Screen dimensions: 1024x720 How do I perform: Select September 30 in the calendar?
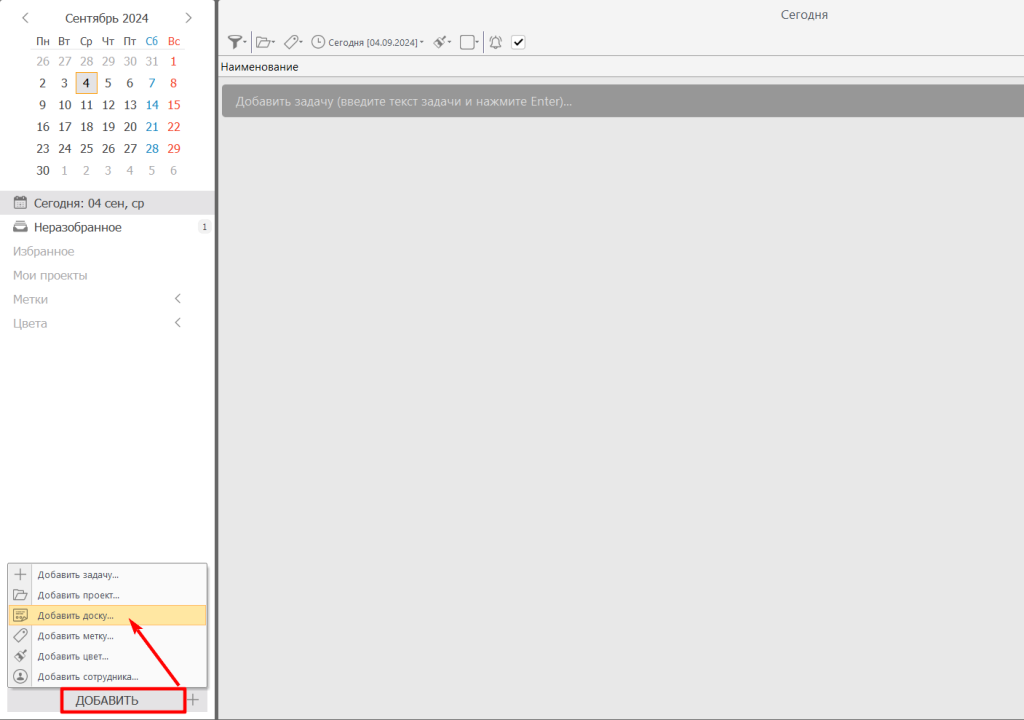click(x=42, y=171)
